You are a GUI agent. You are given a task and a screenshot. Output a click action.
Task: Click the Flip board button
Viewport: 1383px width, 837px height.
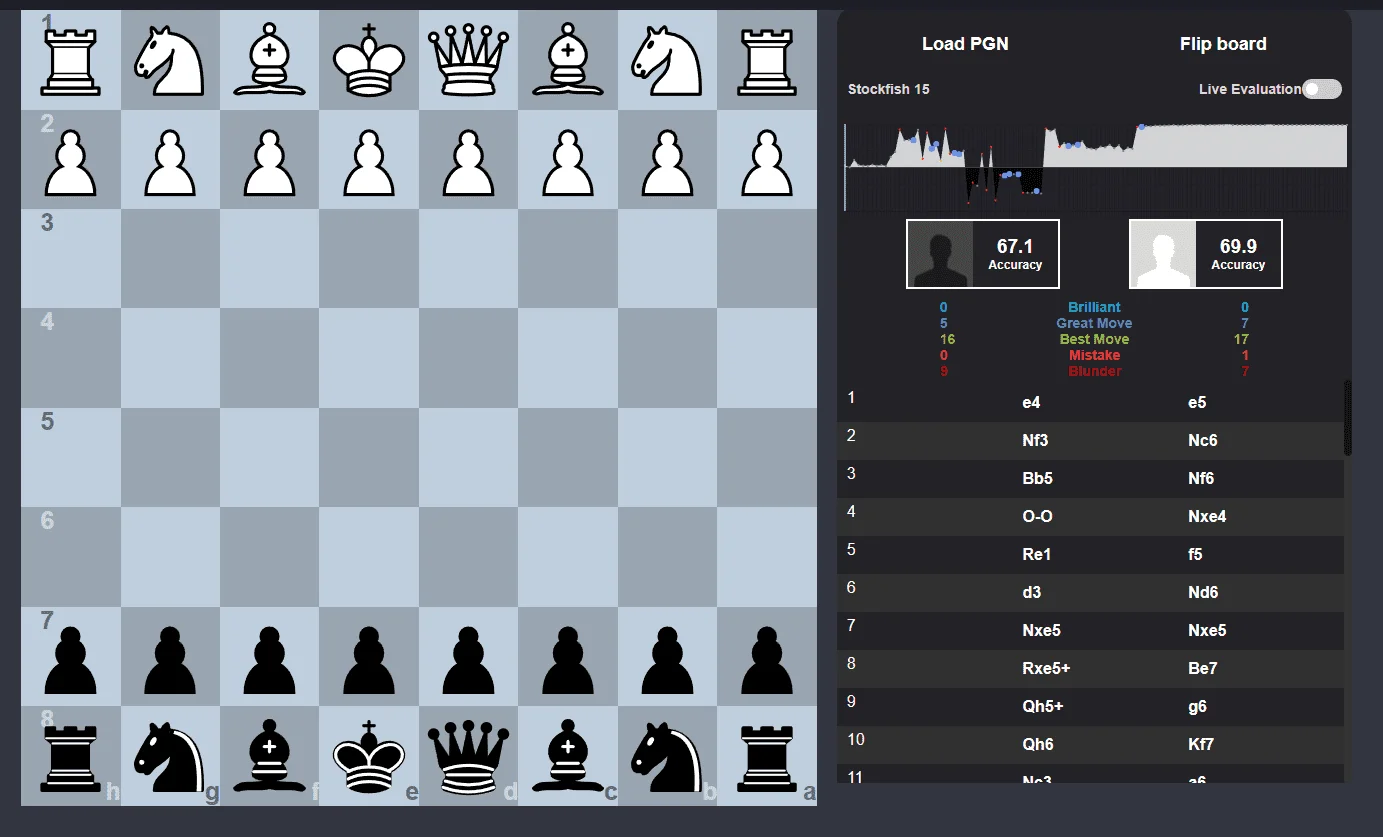click(1223, 44)
